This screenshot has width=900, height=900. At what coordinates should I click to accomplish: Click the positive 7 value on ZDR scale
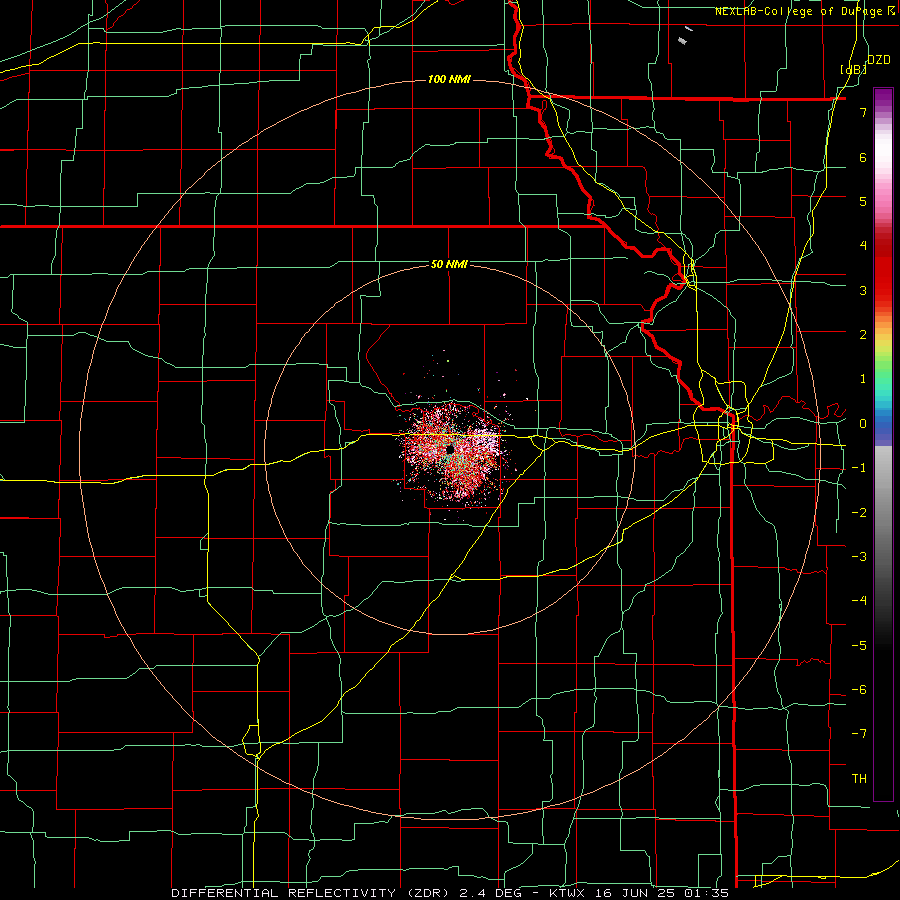coord(863,112)
